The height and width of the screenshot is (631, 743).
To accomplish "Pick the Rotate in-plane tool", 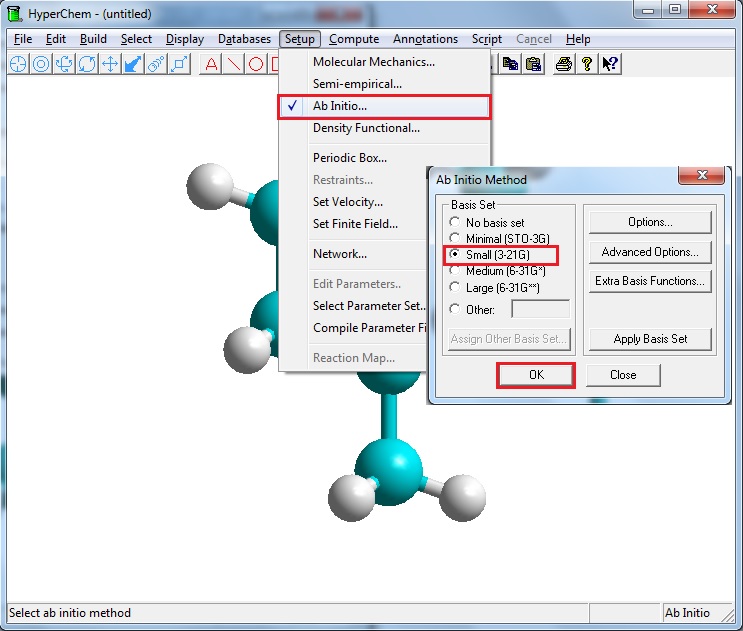I will click(x=87, y=64).
